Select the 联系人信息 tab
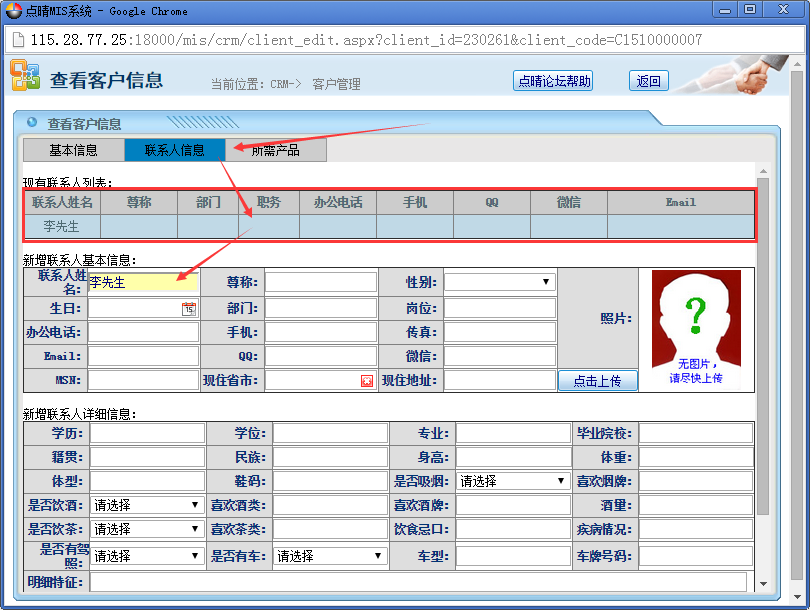Screen dimensions: 810x610 tap(175, 151)
